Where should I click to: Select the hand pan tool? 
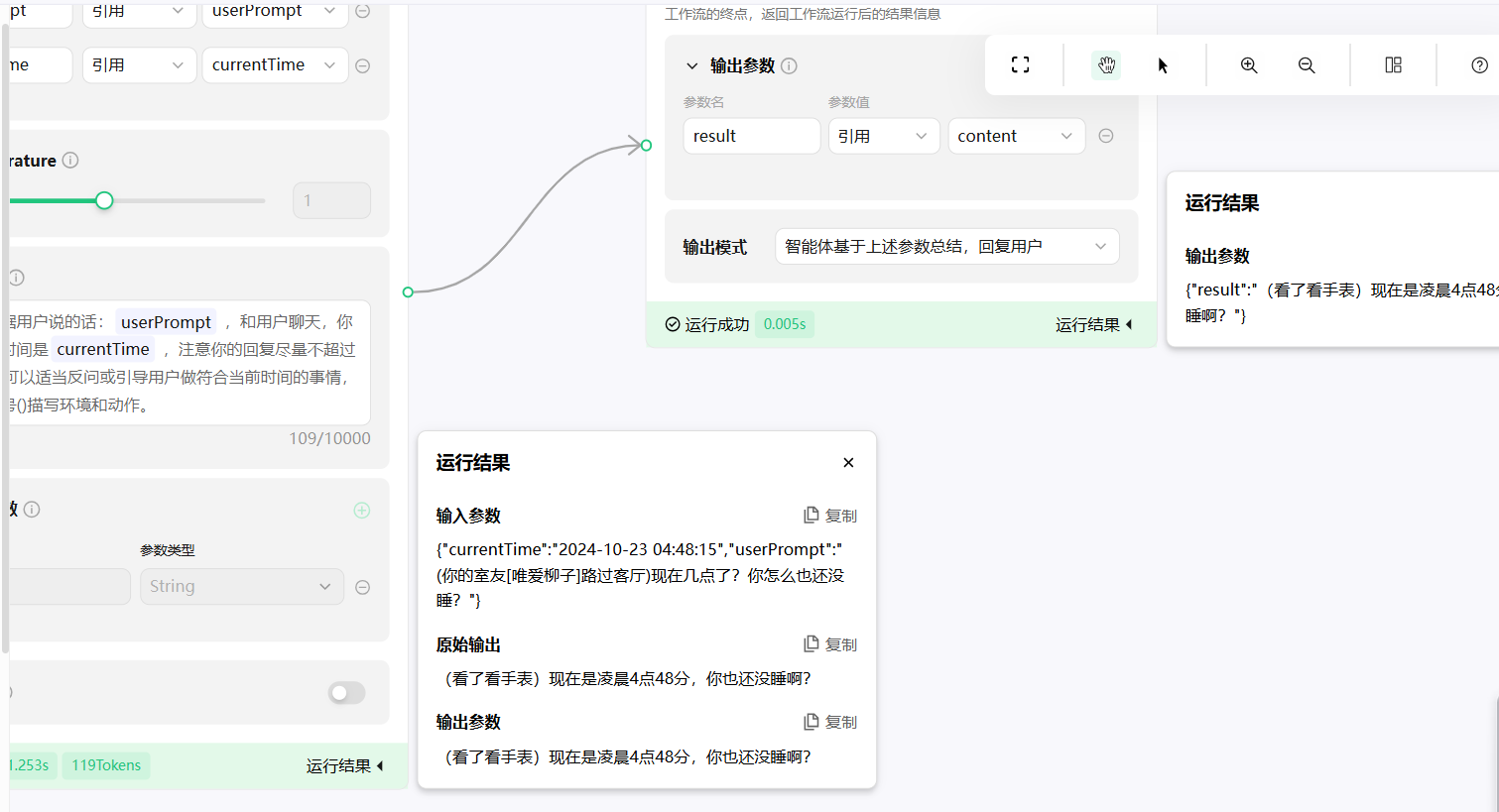point(1106,65)
